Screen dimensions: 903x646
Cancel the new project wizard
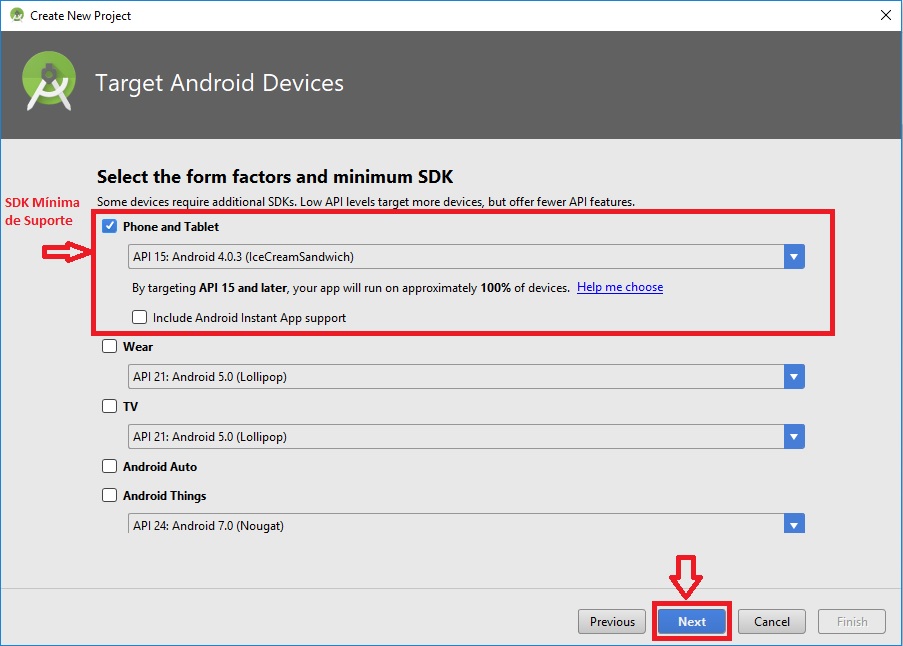pos(772,621)
